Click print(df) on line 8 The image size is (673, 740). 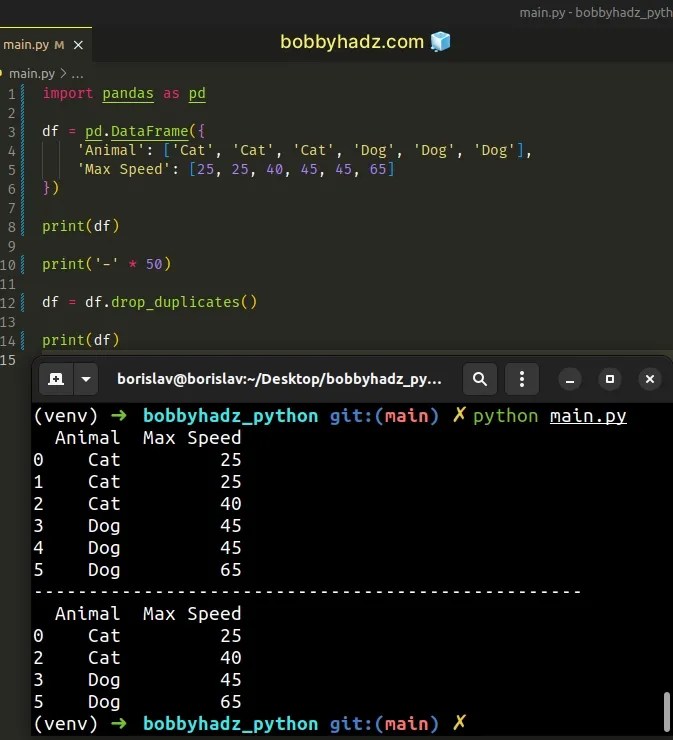[x=81, y=226]
